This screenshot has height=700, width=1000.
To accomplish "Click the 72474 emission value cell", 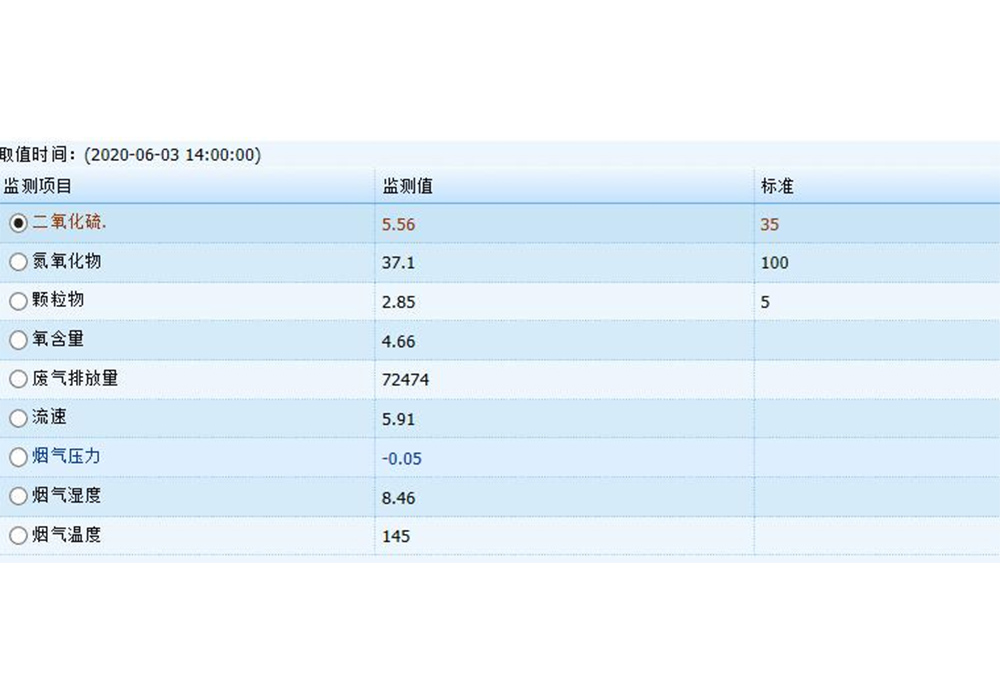I will tap(406, 380).
